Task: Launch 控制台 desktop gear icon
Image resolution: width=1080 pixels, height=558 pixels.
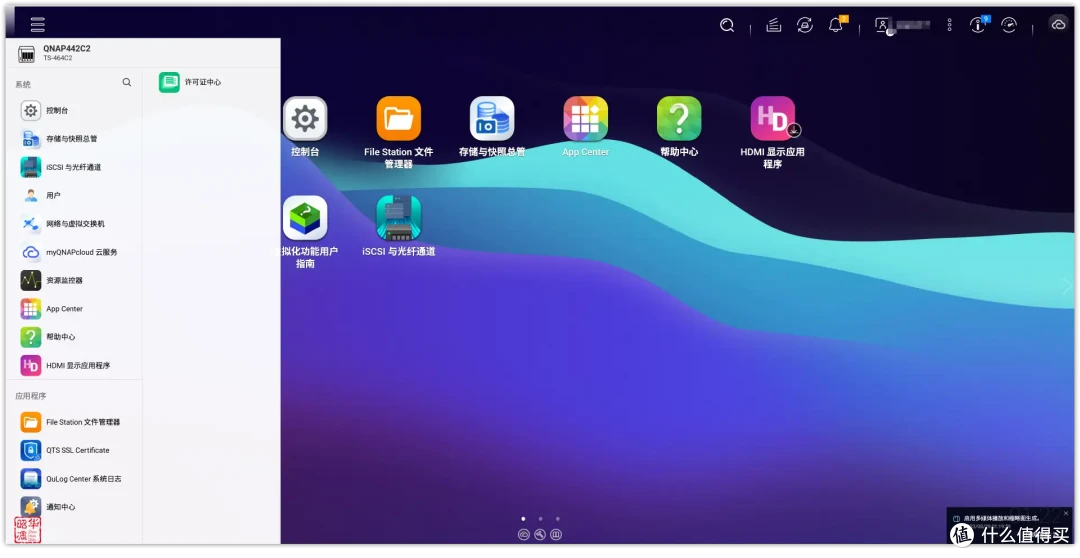Action: [x=305, y=118]
